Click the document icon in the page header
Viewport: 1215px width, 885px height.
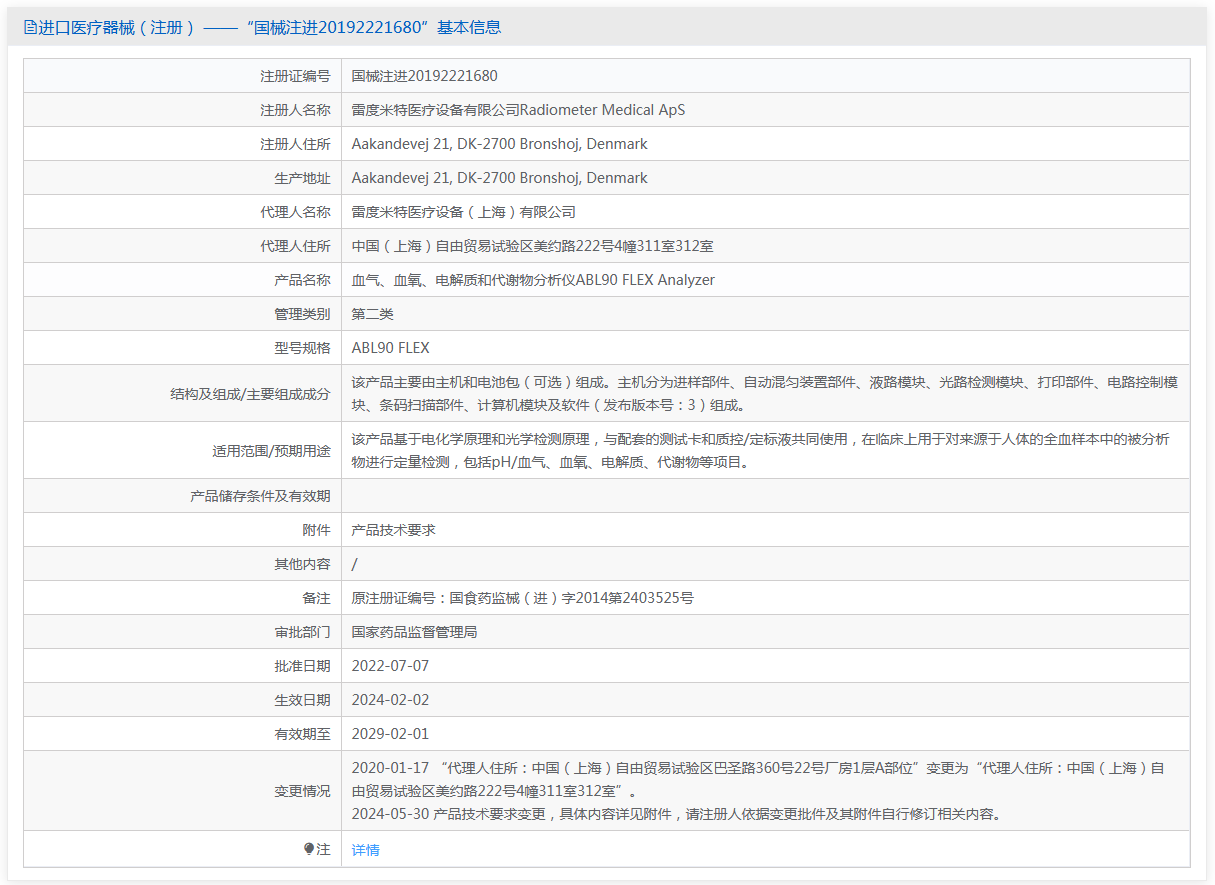tap(29, 28)
